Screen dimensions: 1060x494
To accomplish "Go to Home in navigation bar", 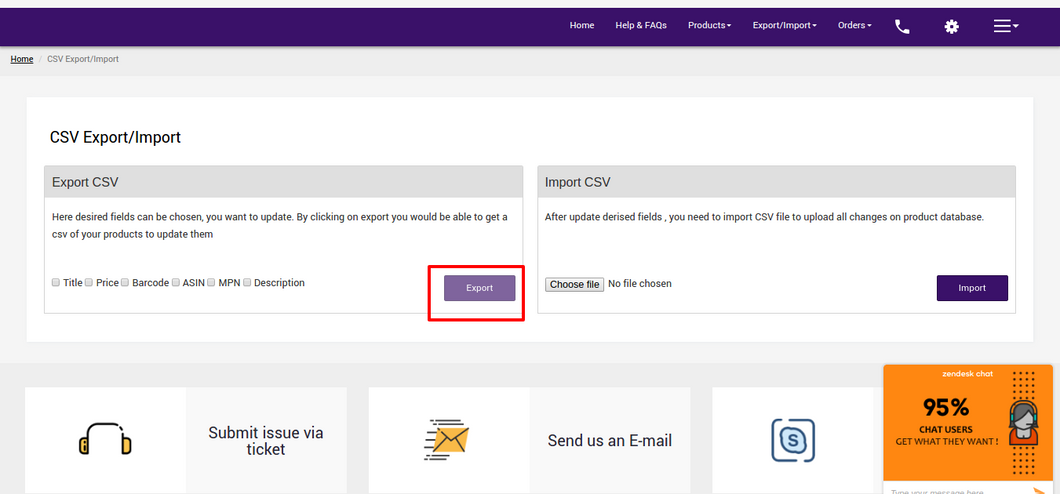I will 582,25.
